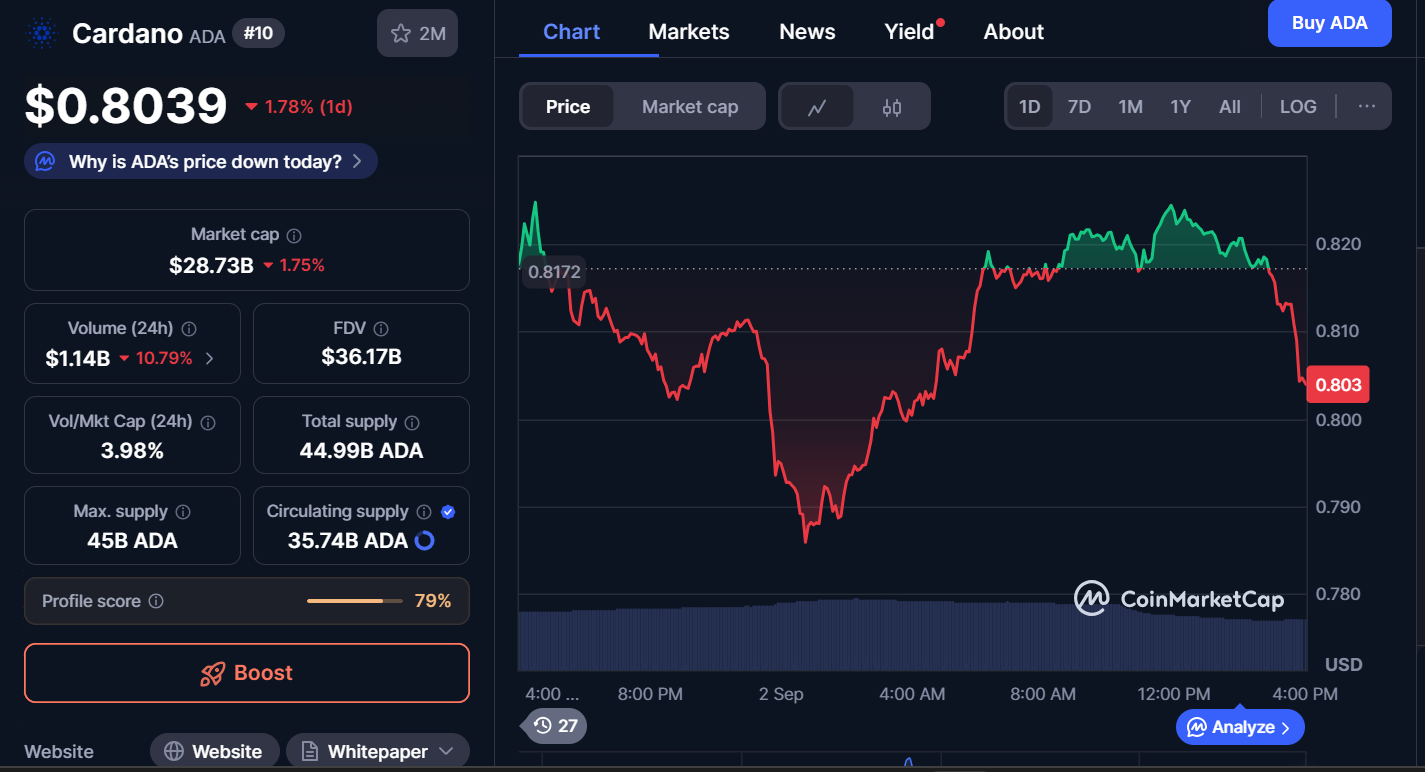Switch to line chart view icon

817,107
